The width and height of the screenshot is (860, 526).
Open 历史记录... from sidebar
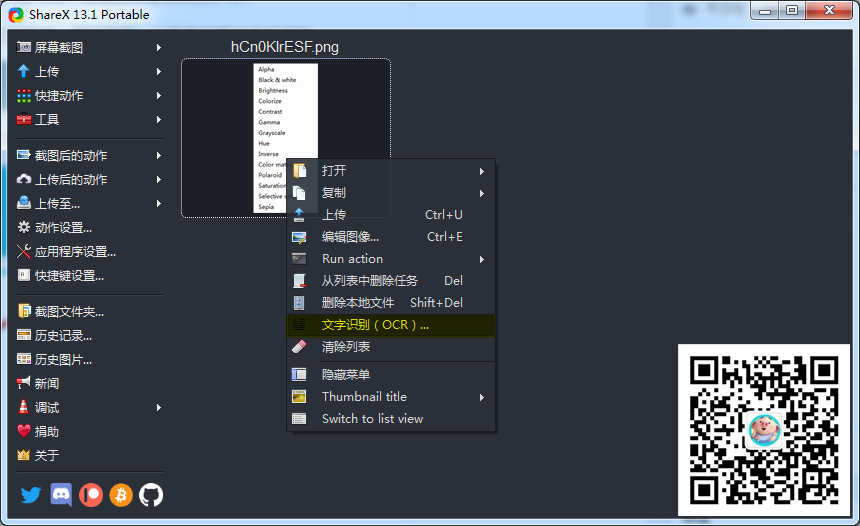tap(63, 336)
